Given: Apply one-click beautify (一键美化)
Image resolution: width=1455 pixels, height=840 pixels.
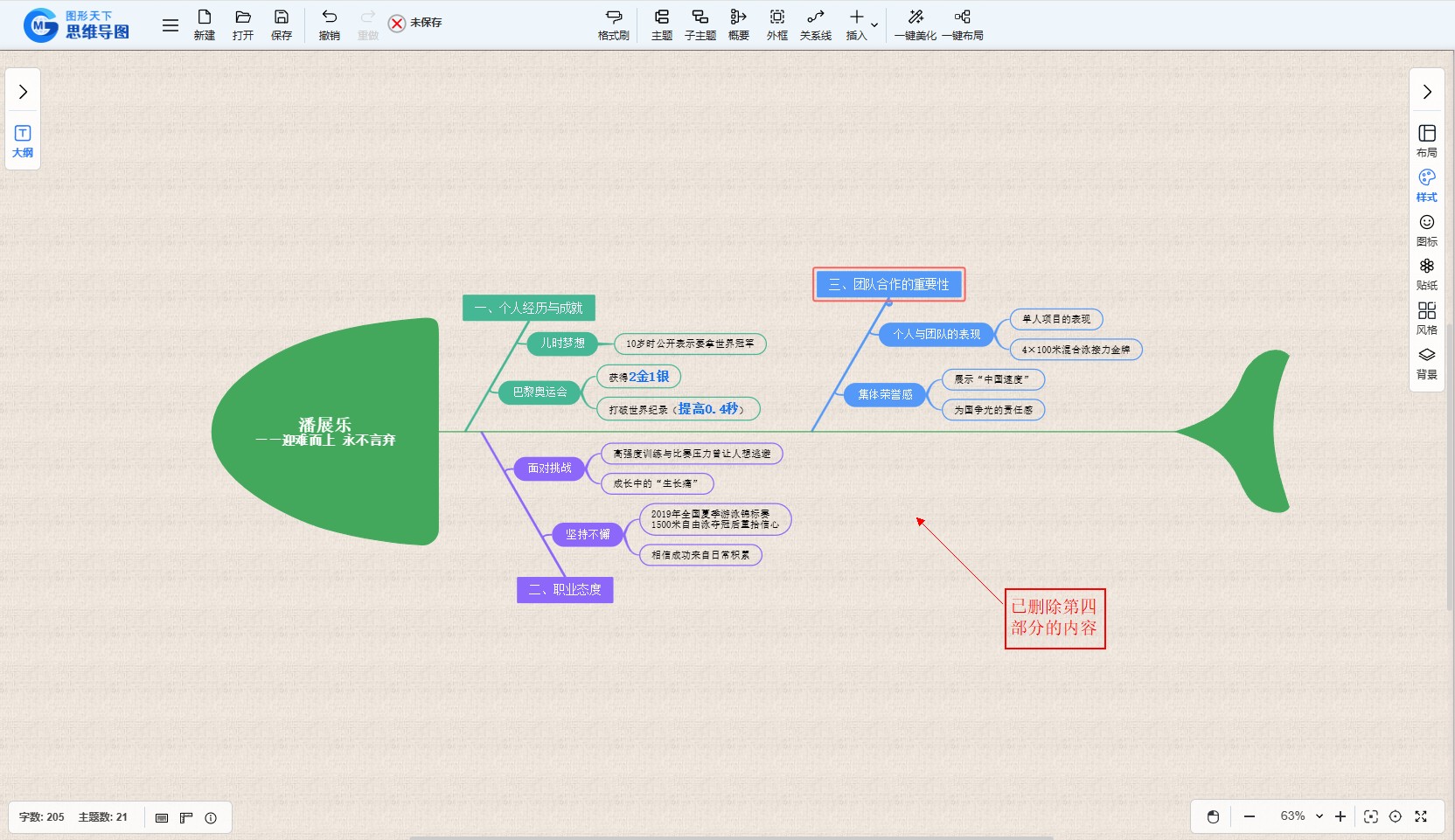Looking at the screenshot, I should [x=915, y=24].
